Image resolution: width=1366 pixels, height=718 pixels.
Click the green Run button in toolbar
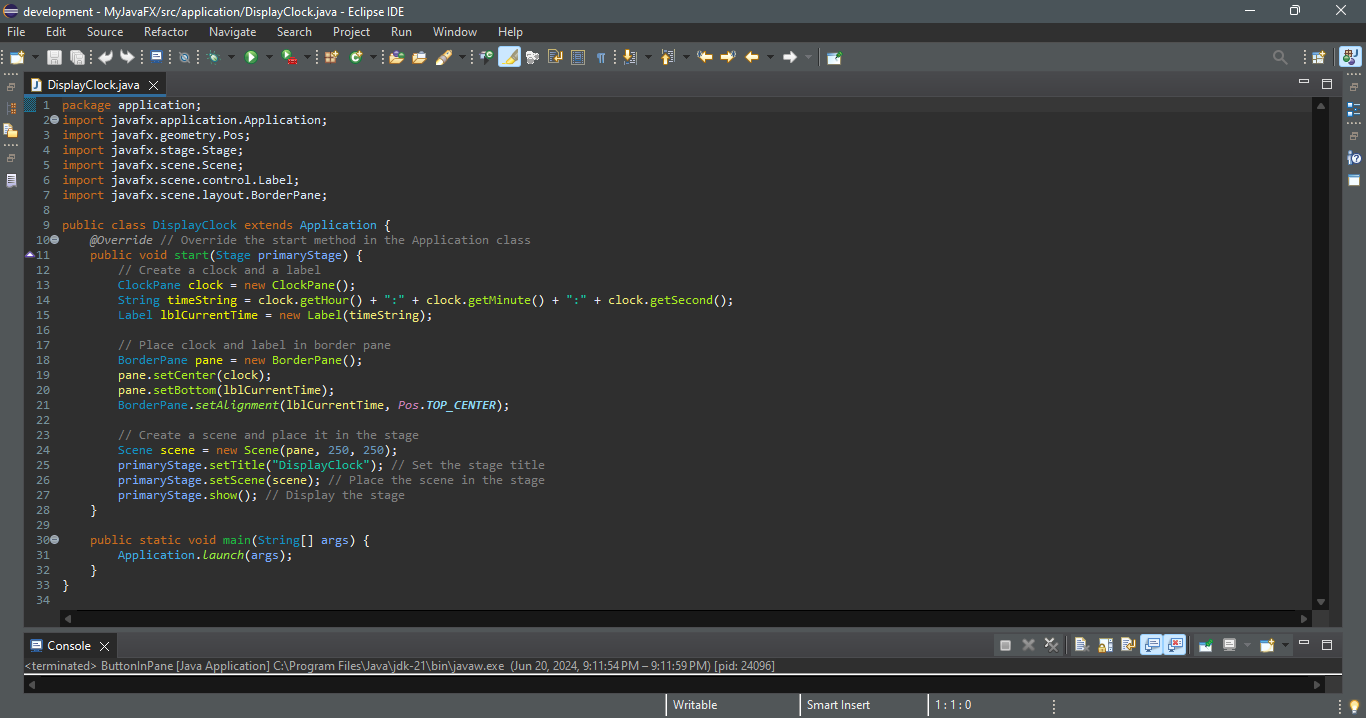pyautogui.click(x=251, y=58)
